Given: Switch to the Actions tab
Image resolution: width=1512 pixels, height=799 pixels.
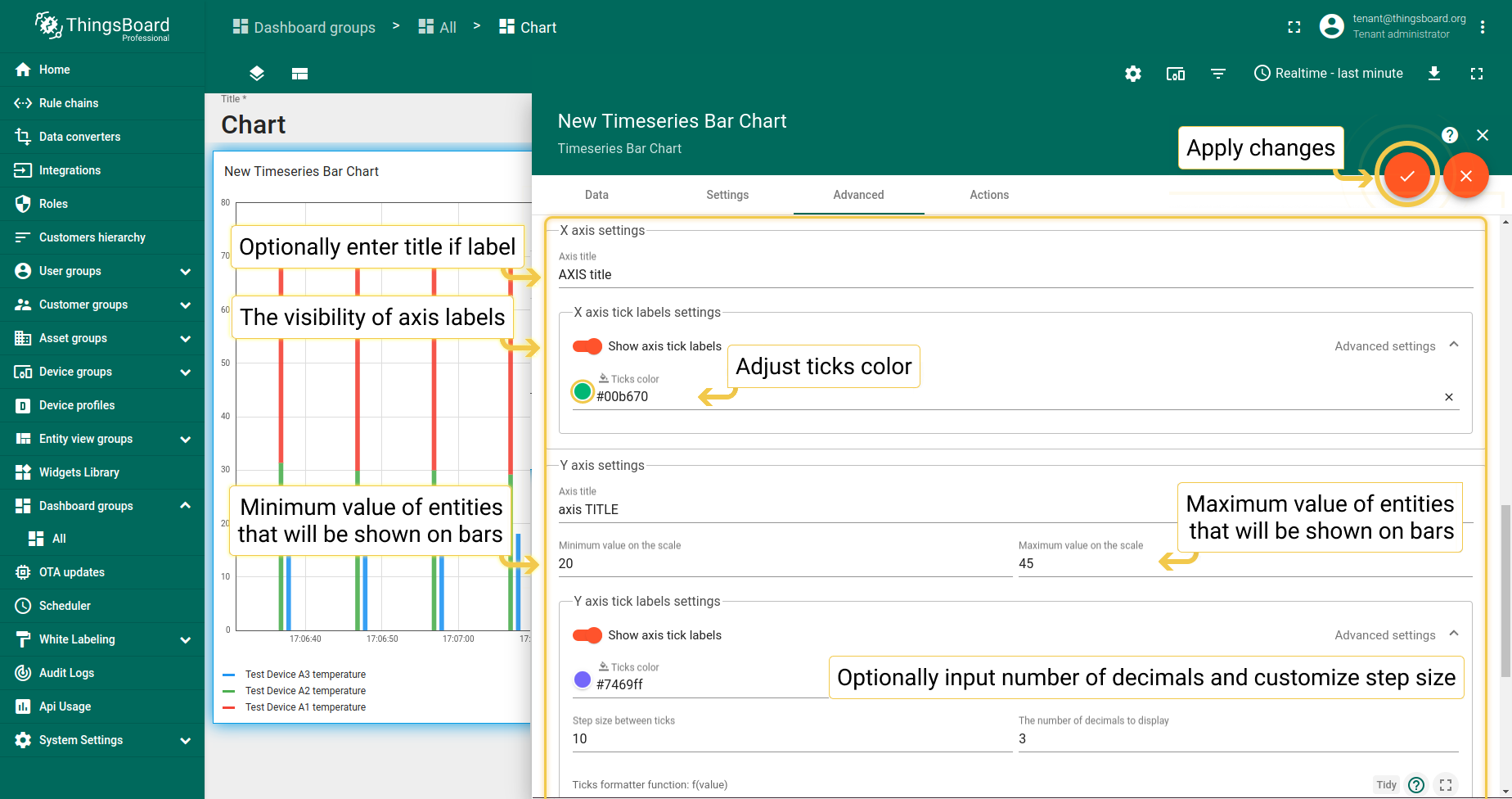Looking at the screenshot, I should pyautogui.click(x=989, y=195).
